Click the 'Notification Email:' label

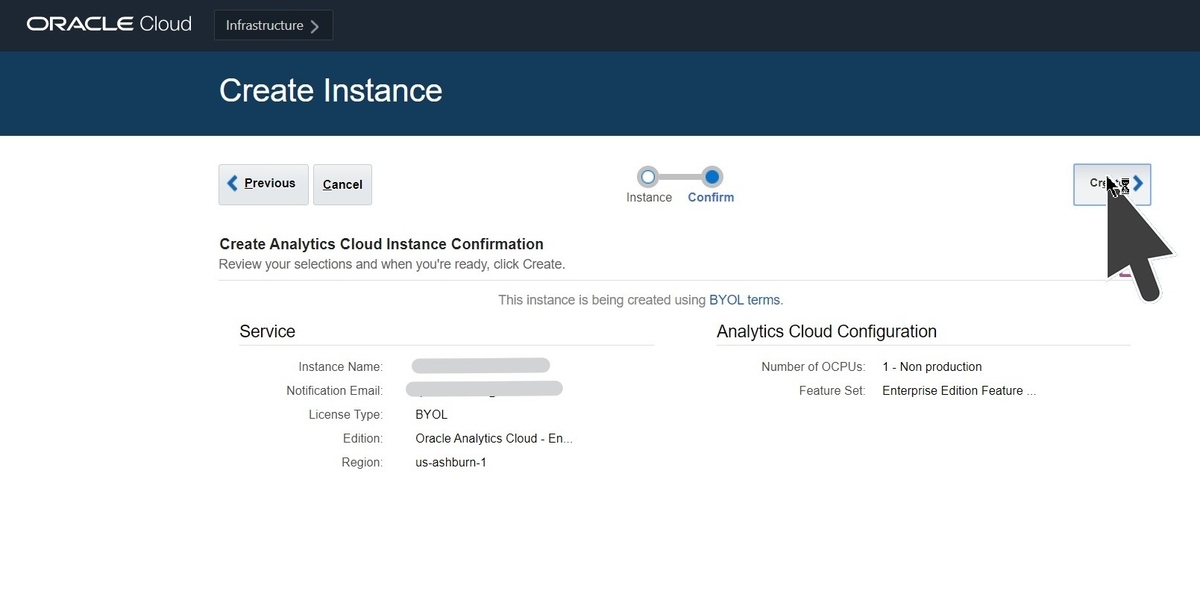click(334, 391)
